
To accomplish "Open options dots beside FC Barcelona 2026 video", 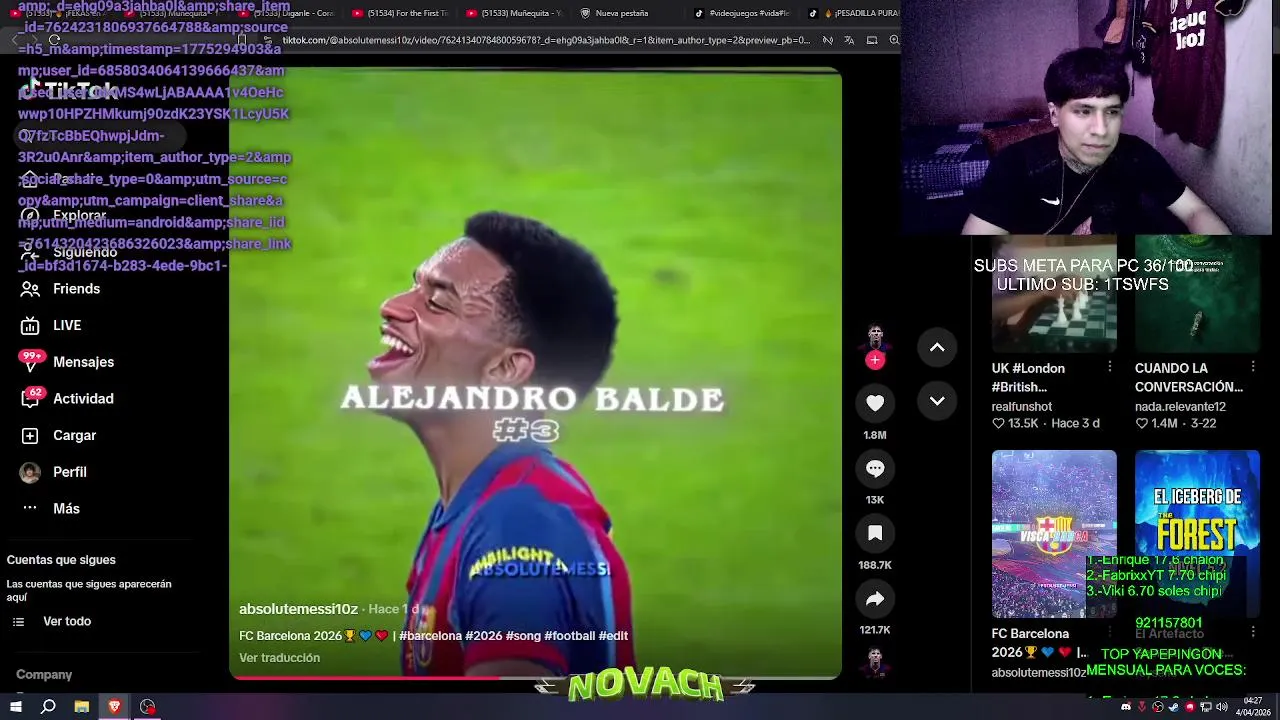I will (1109, 633).
